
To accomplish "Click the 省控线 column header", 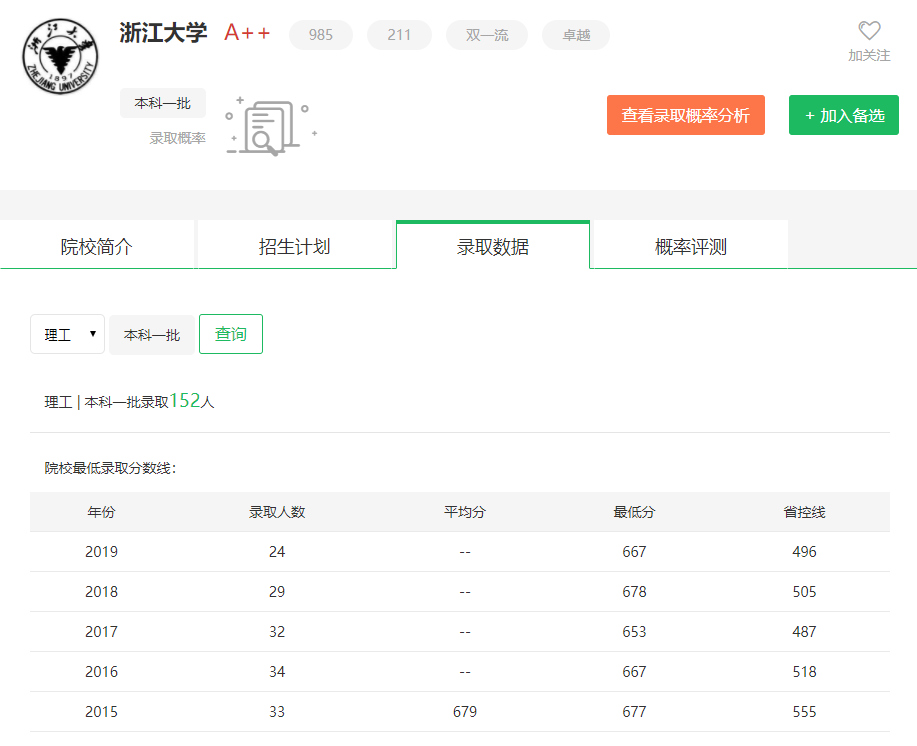I will click(804, 512).
